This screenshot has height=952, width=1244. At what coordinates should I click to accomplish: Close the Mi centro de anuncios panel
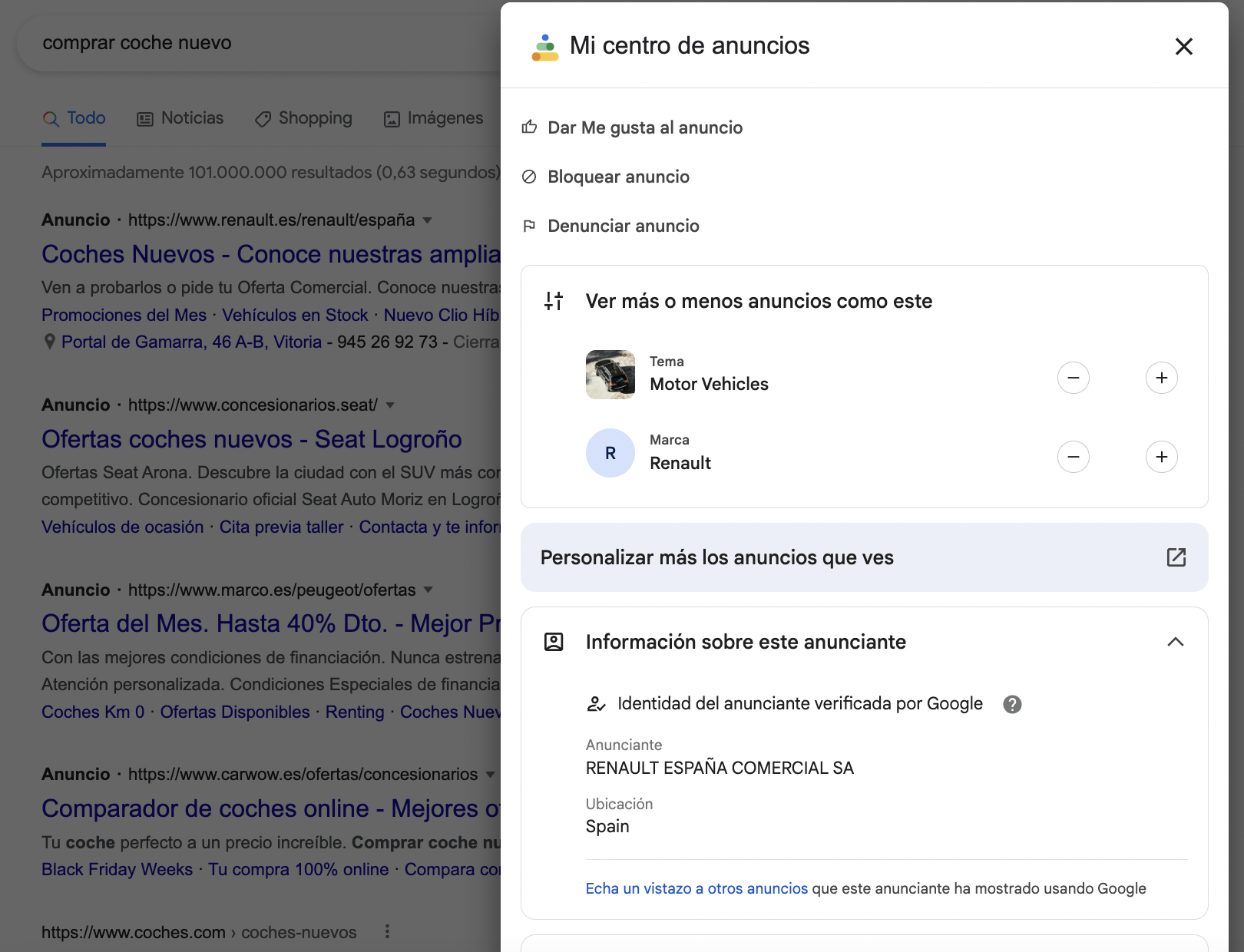[1183, 46]
